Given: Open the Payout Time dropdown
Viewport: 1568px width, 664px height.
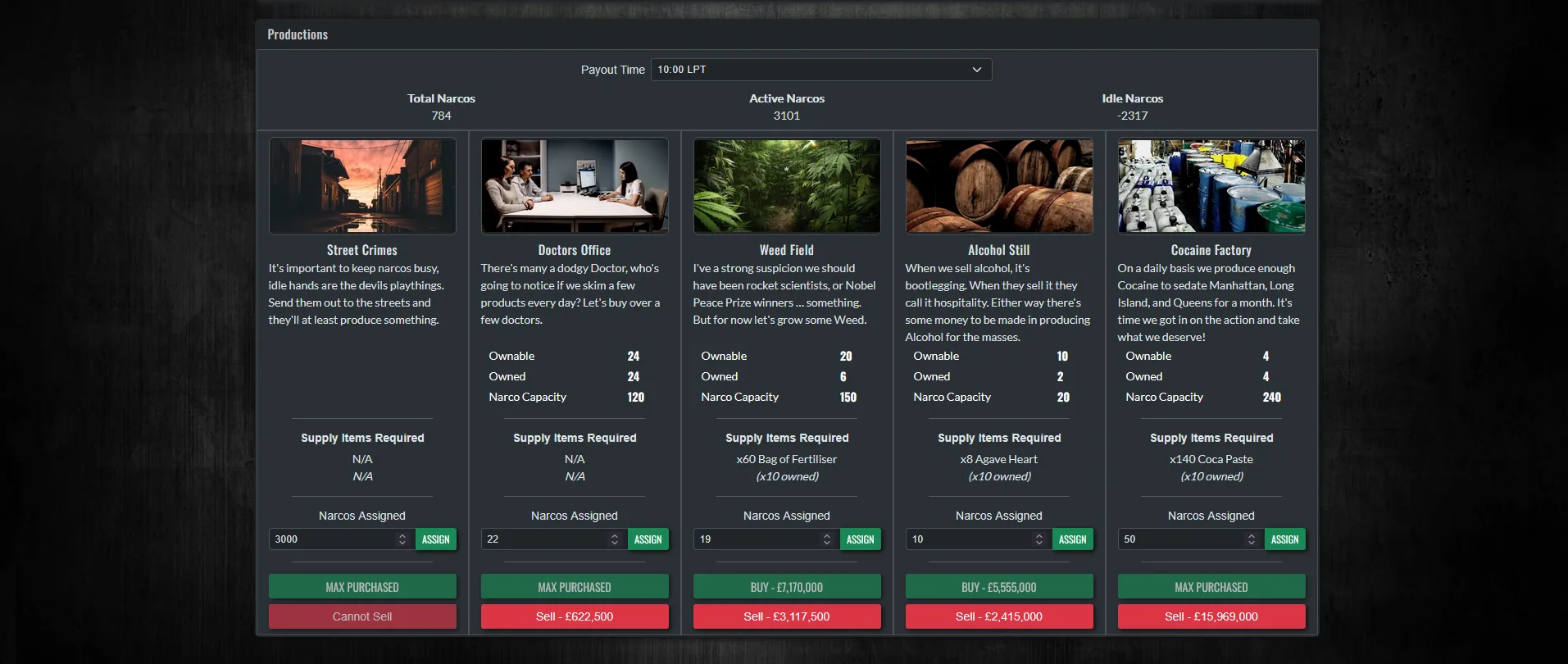Looking at the screenshot, I should pos(820,70).
